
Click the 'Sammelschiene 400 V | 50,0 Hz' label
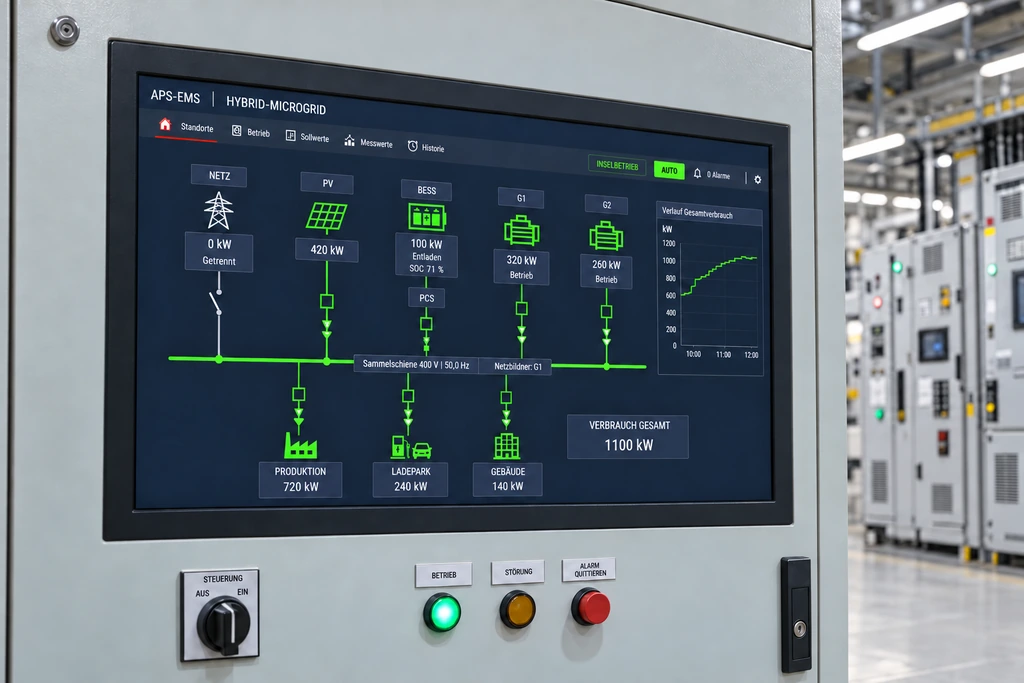[x=416, y=364]
